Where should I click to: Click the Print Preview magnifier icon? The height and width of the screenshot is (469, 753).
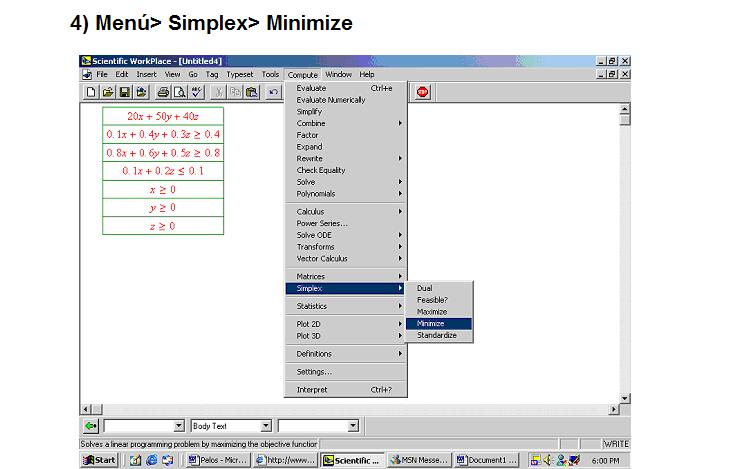pos(180,92)
